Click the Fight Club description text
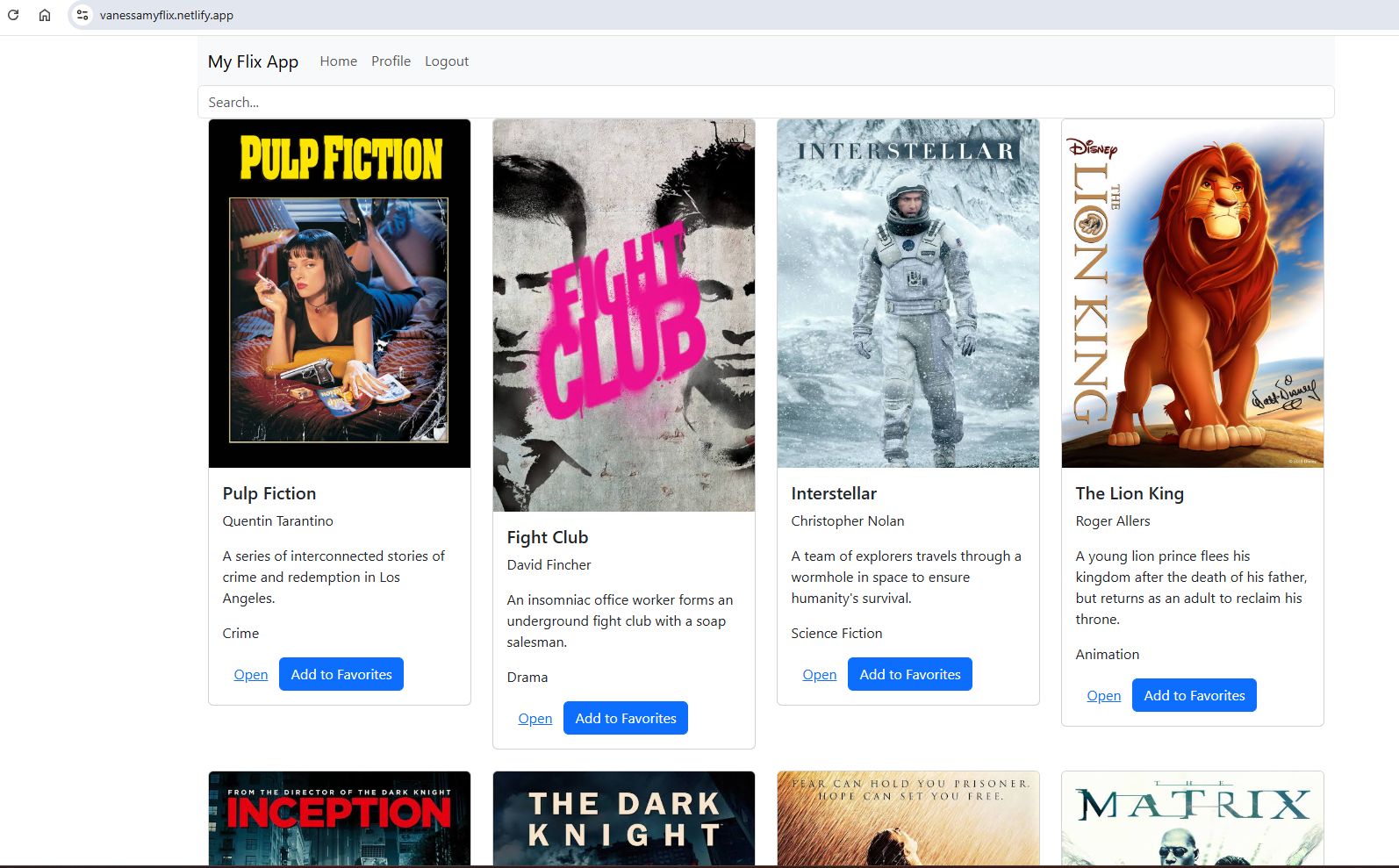 (x=620, y=621)
